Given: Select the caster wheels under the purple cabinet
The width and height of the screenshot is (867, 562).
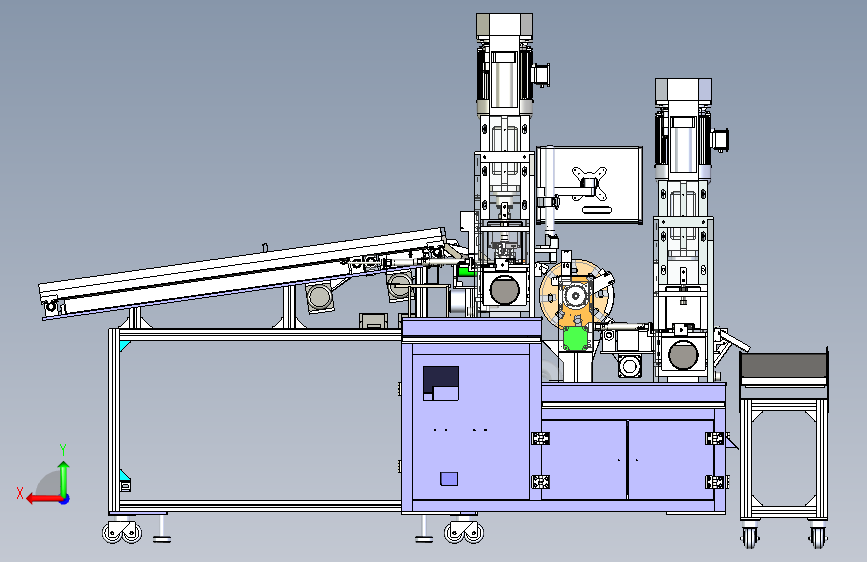Looking at the screenshot, I should [464, 532].
